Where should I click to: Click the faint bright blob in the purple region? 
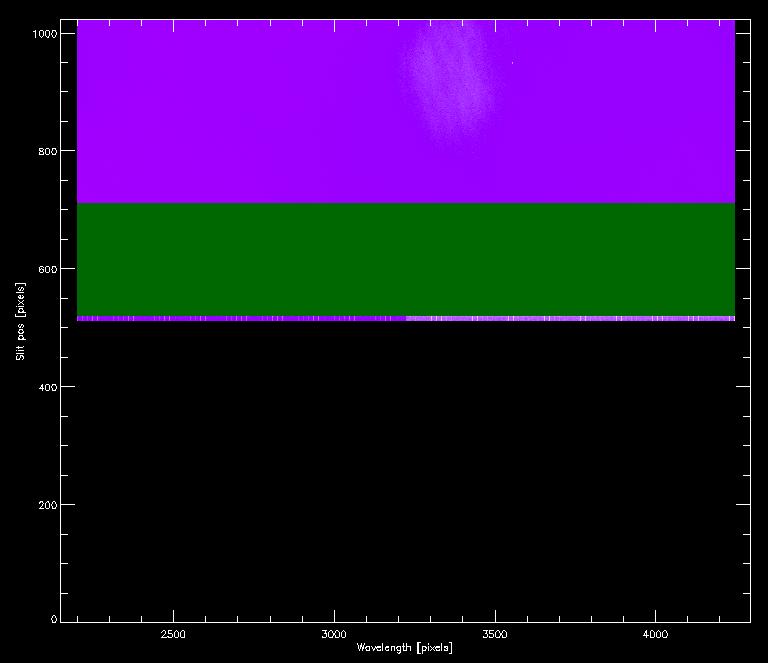[450, 83]
